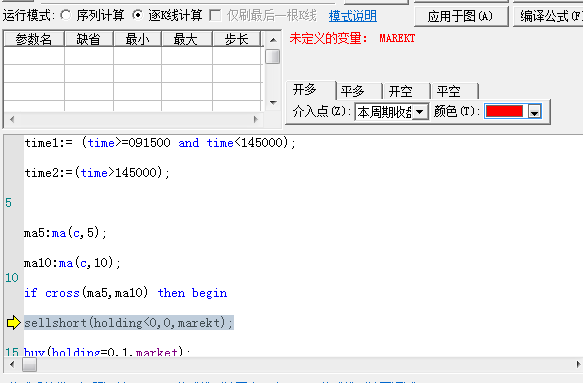Click parameter table left scroll arrow

tap(12, 119)
